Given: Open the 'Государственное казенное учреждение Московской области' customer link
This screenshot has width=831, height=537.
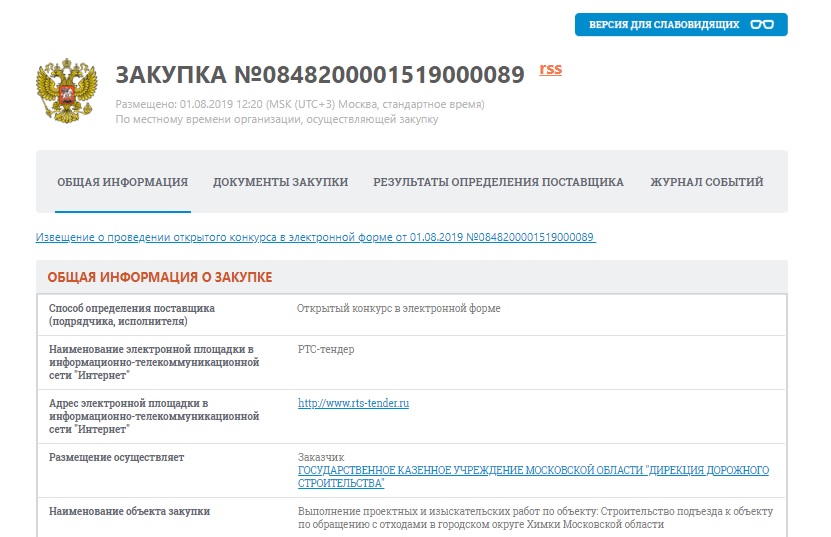Looking at the screenshot, I should 533,477.
